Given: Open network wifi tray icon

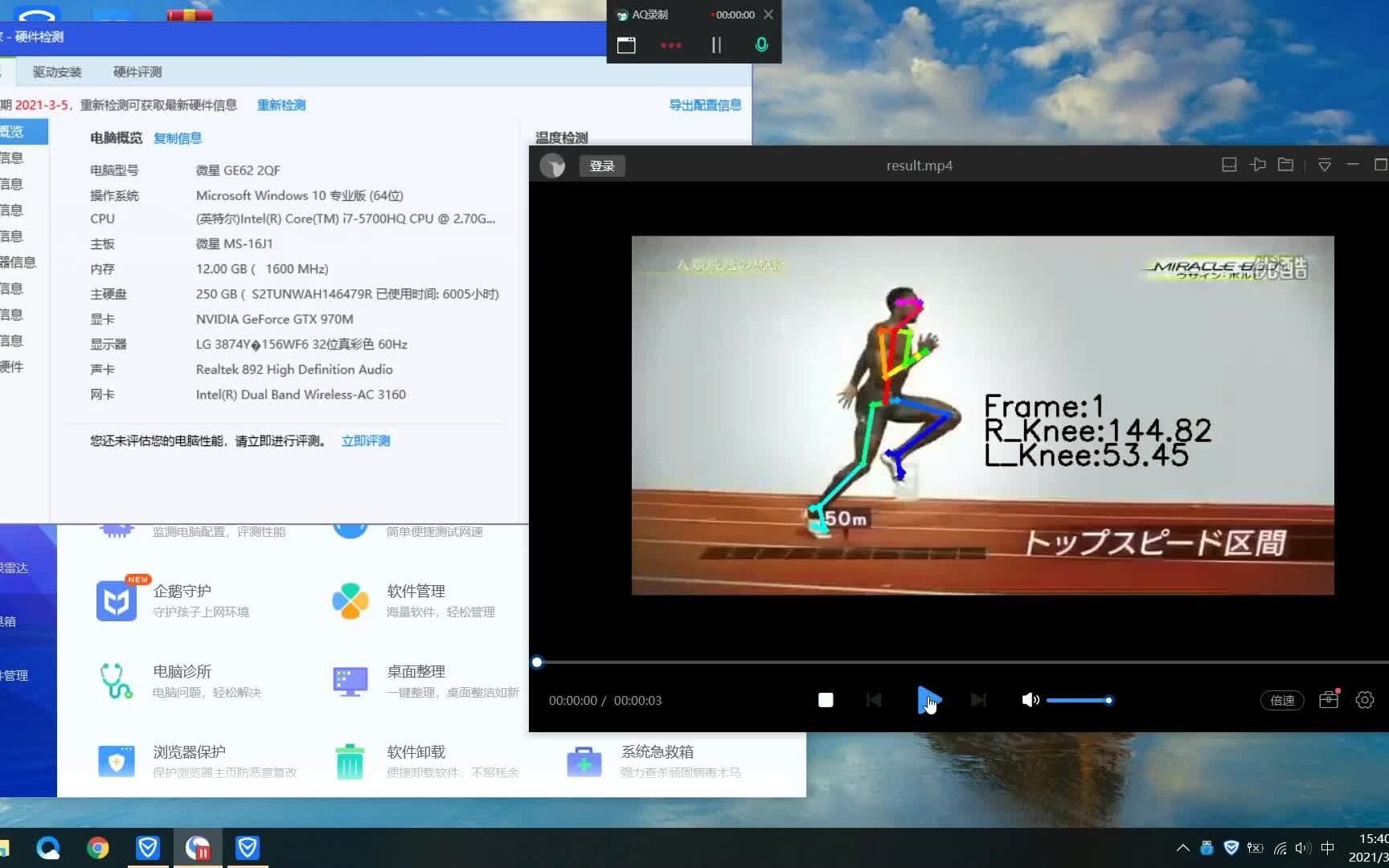Looking at the screenshot, I should [1280, 848].
